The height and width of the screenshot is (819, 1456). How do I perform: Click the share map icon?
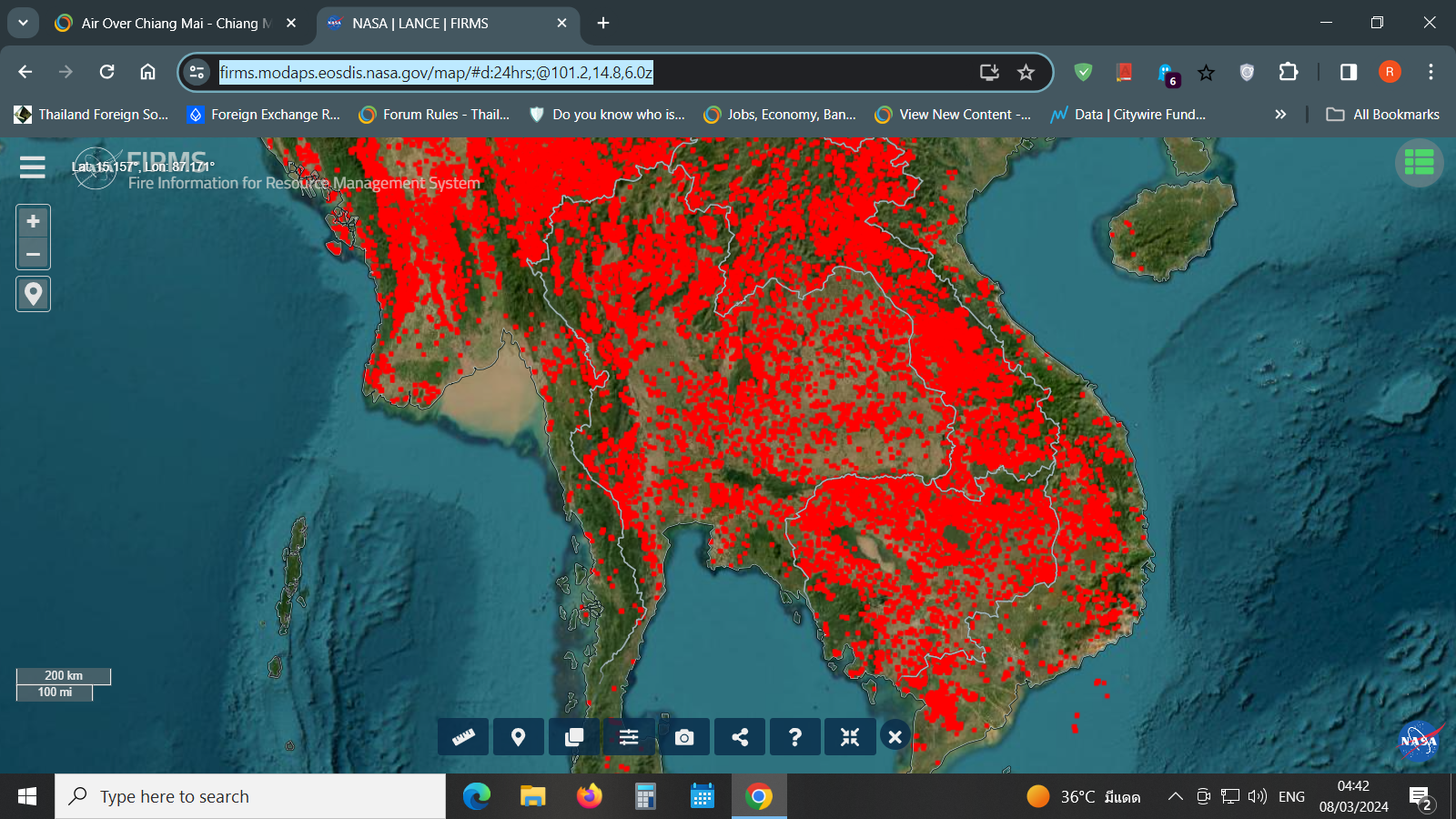740,737
